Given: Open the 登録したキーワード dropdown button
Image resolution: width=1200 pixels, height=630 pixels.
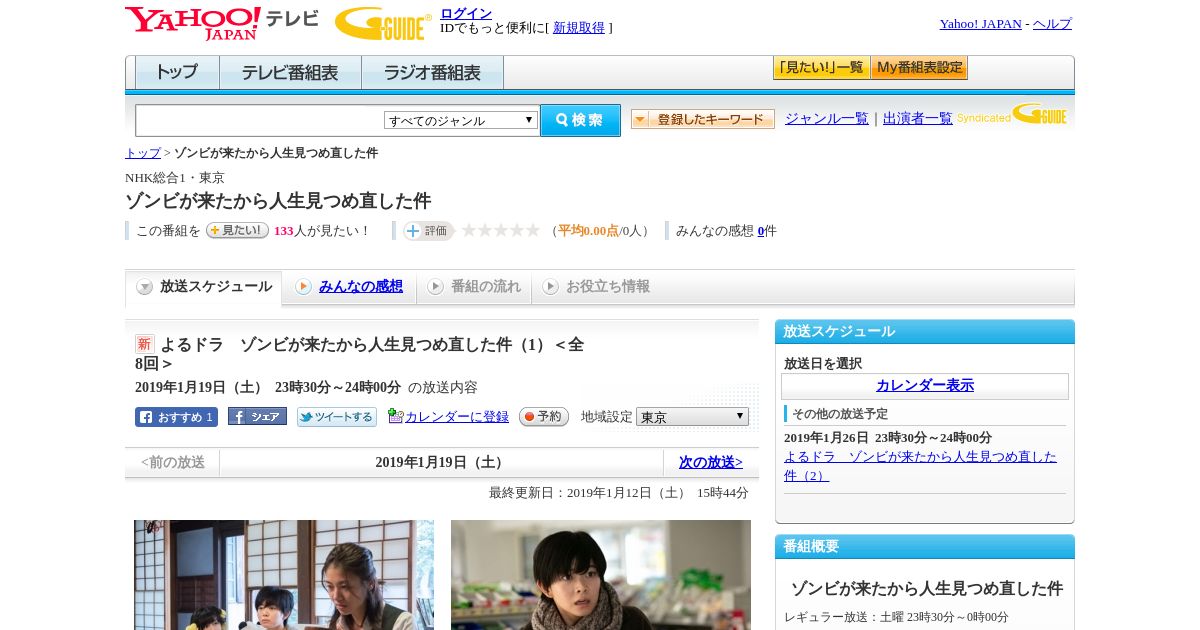Looking at the screenshot, I should coord(703,119).
